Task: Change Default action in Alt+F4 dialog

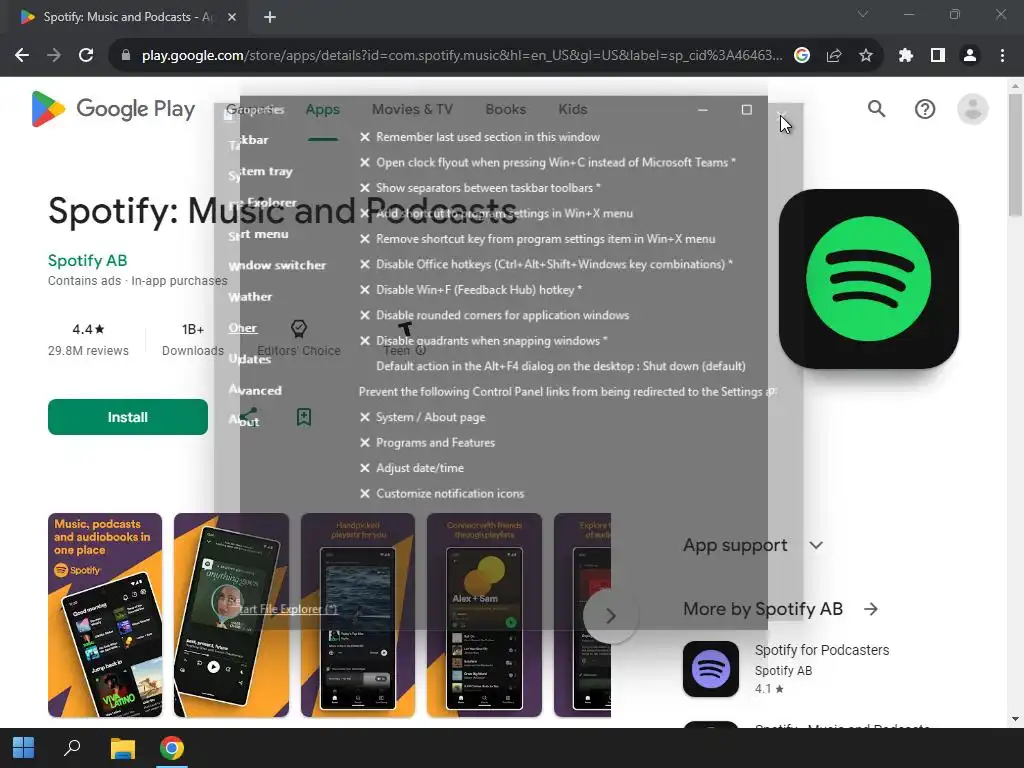Action: pyautogui.click(x=560, y=366)
